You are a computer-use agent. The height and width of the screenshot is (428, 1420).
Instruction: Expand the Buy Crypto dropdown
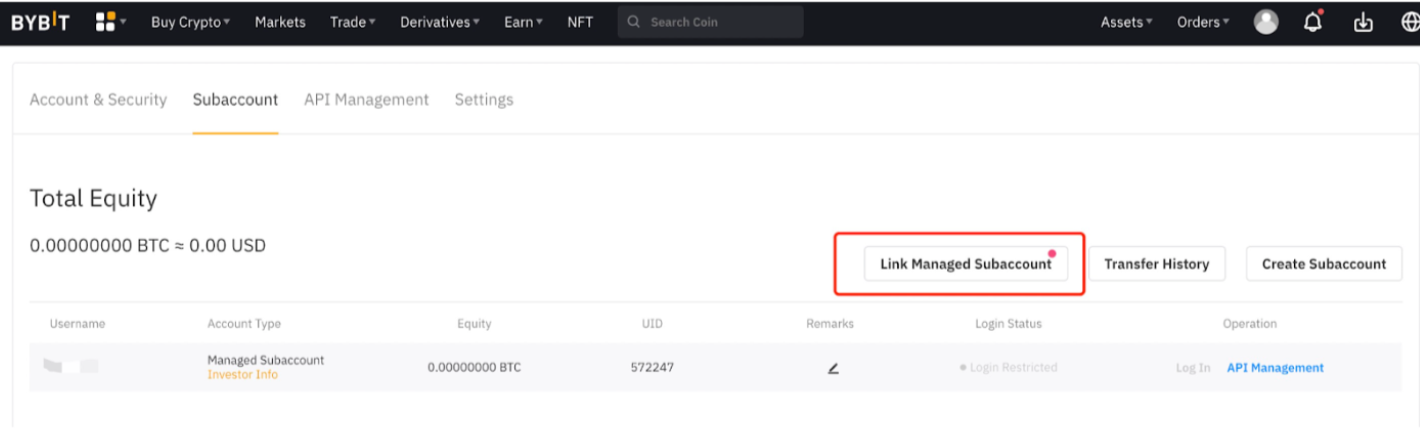(x=190, y=22)
